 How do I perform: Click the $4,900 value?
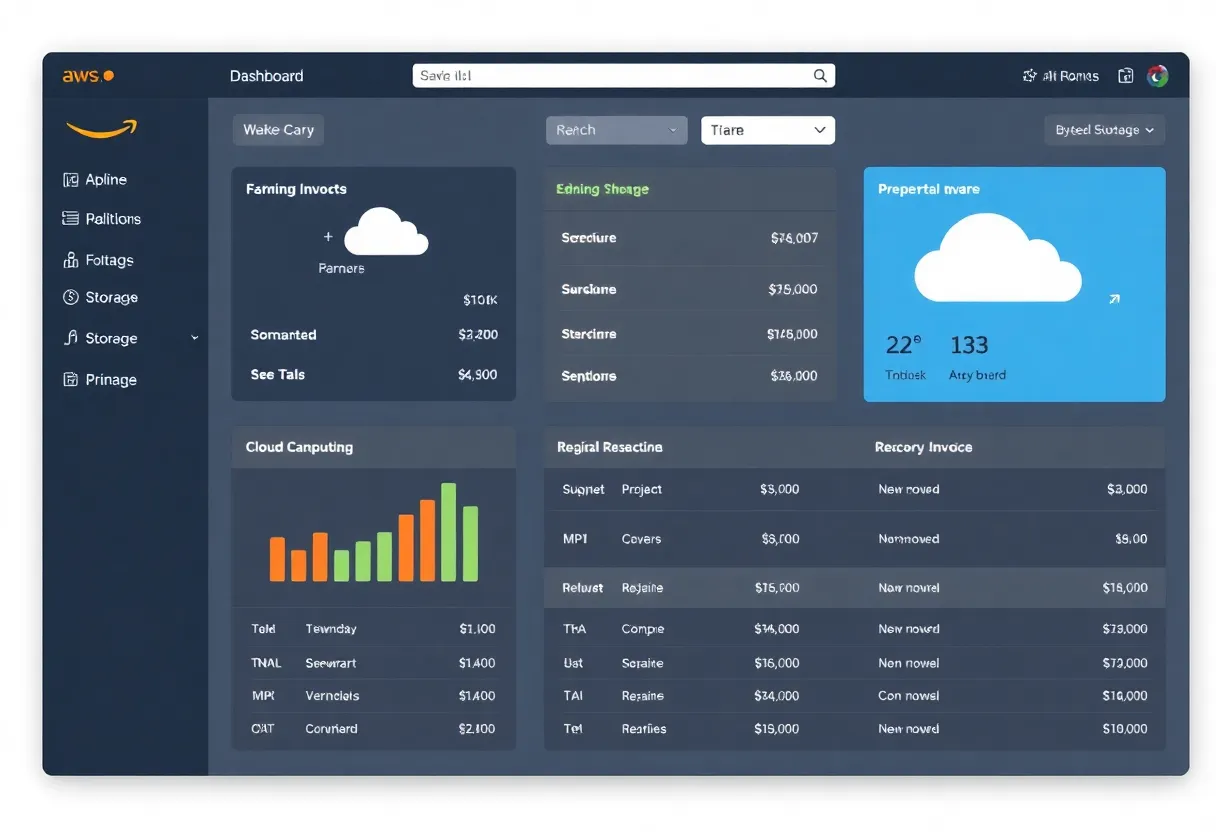click(x=477, y=374)
